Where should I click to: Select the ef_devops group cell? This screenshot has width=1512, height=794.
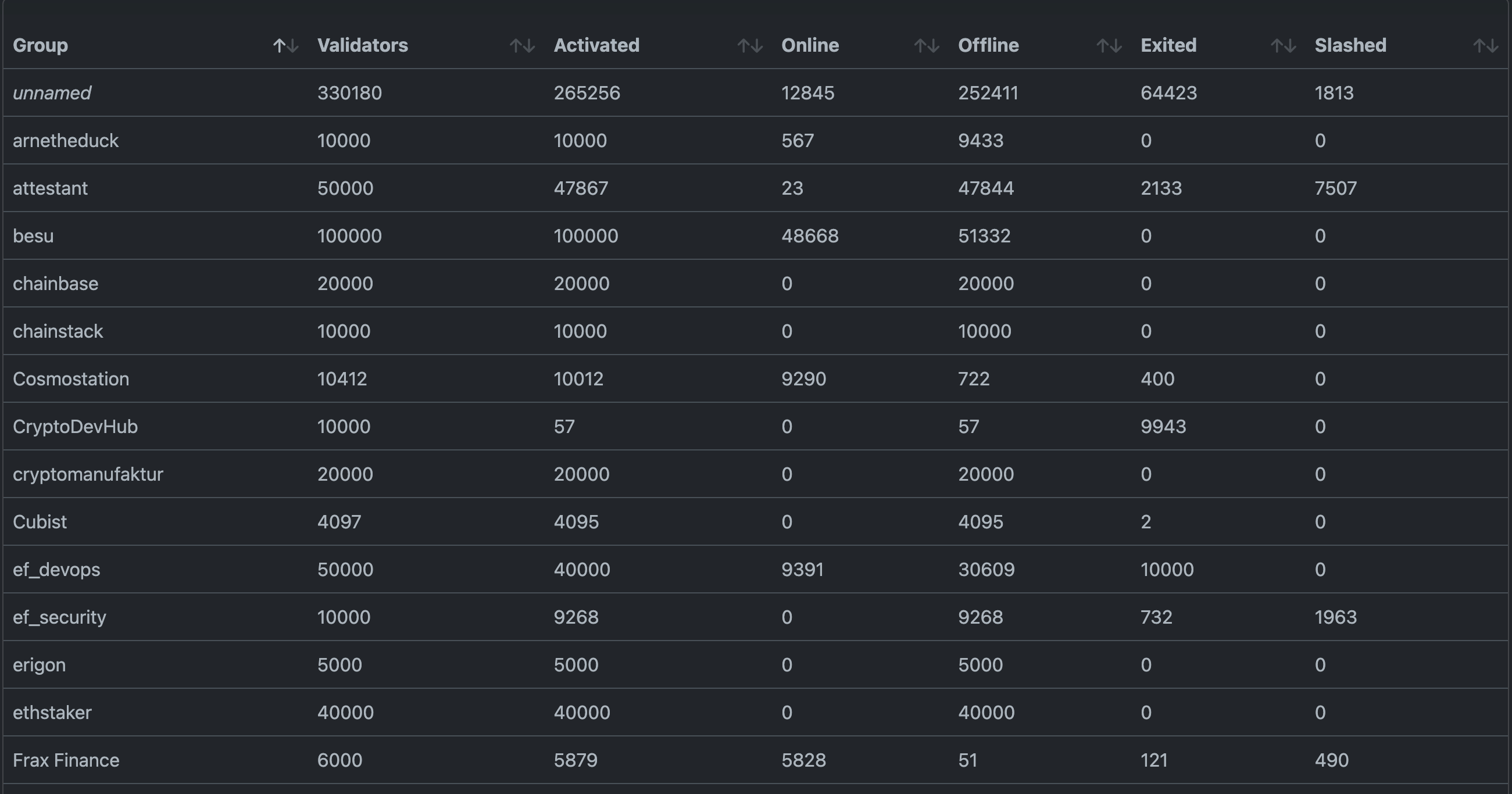click(x=56, y=570)
